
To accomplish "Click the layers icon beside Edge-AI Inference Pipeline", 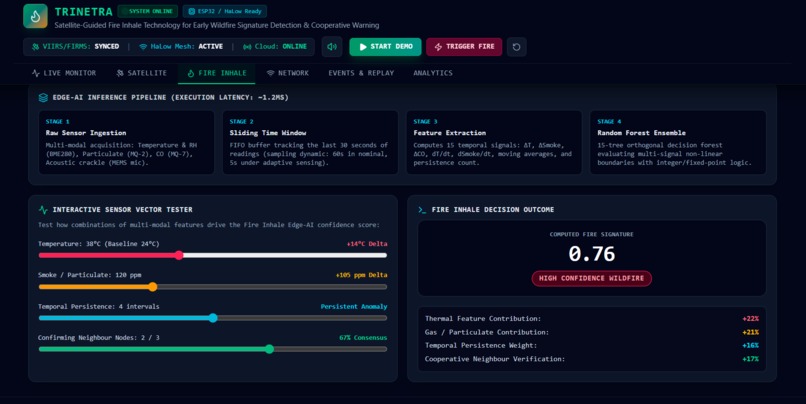I will [x=43, y=98].
